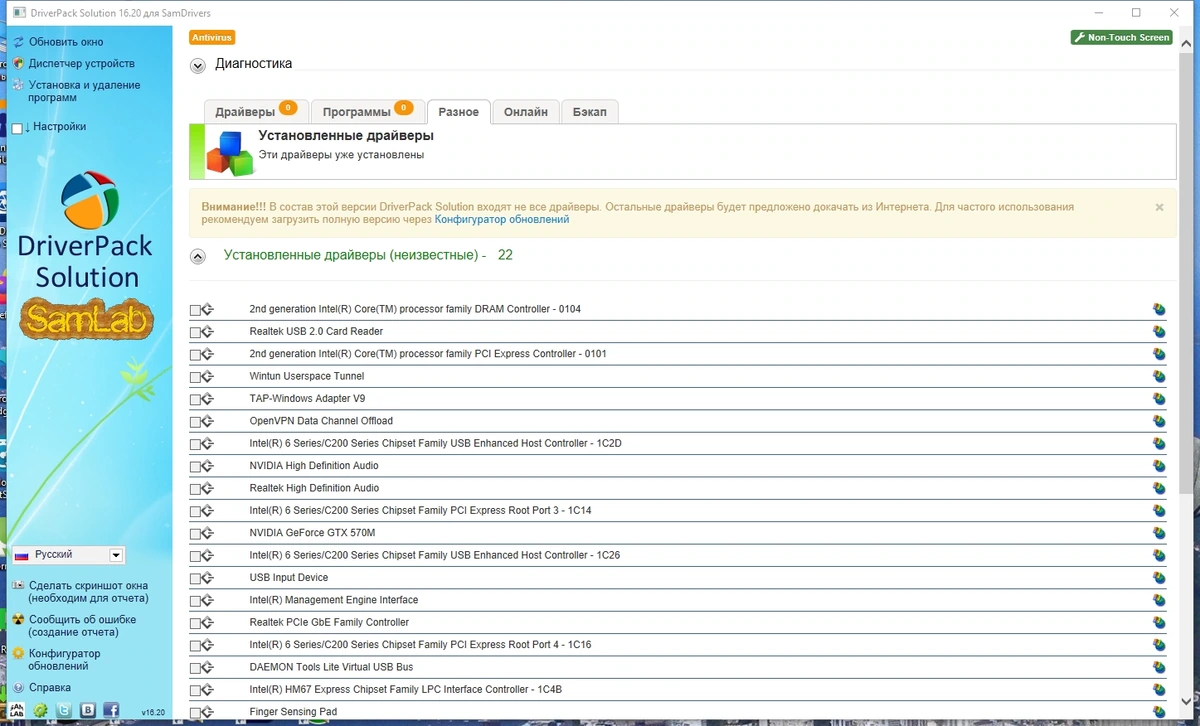This screenshot has height=726, width=1200.
Task: Select the Разное tab
Action: pyautogui.click(x=459, y=112)
